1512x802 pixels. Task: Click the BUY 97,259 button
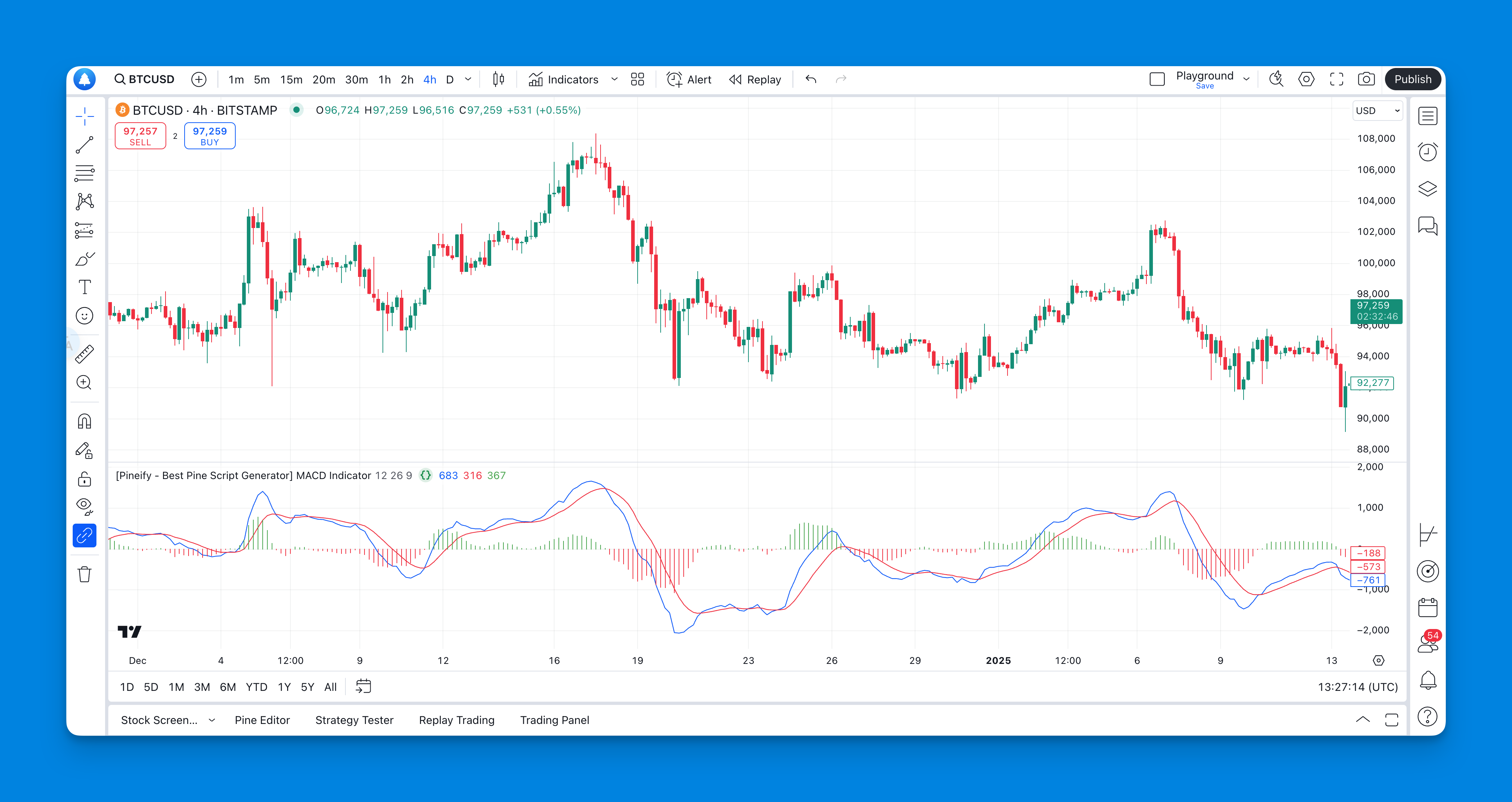click(209, 136)
